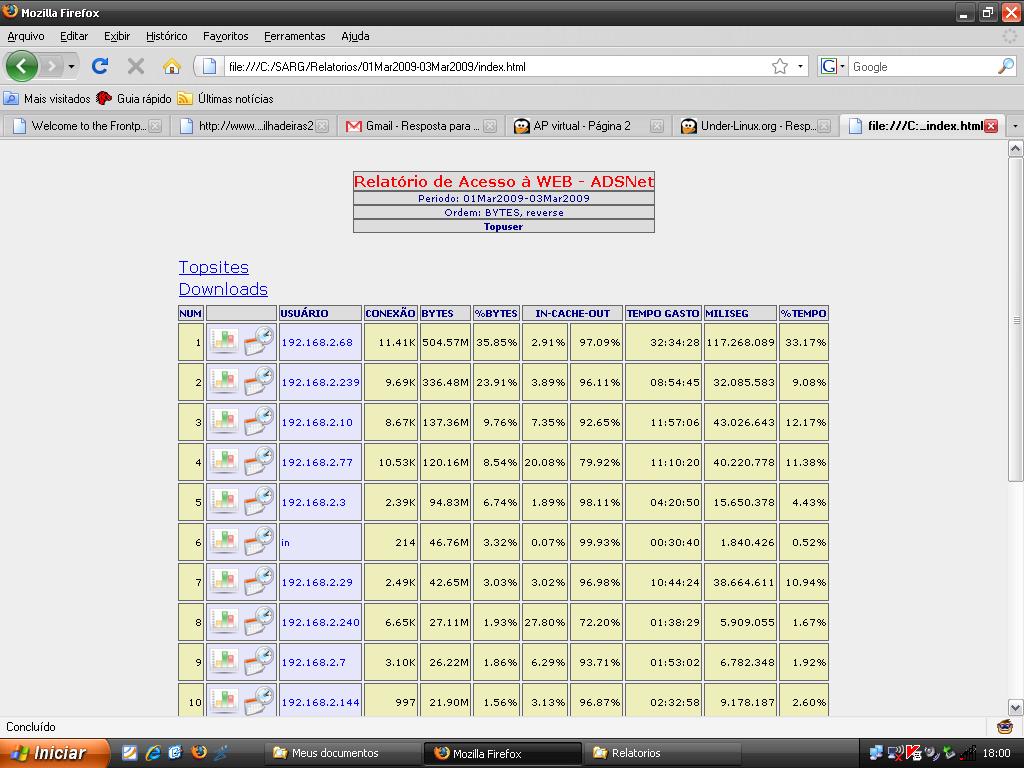Click graph icon for 192.168.2.240 row
This screenshot has width=1024, height=768.
pos(224,622)
